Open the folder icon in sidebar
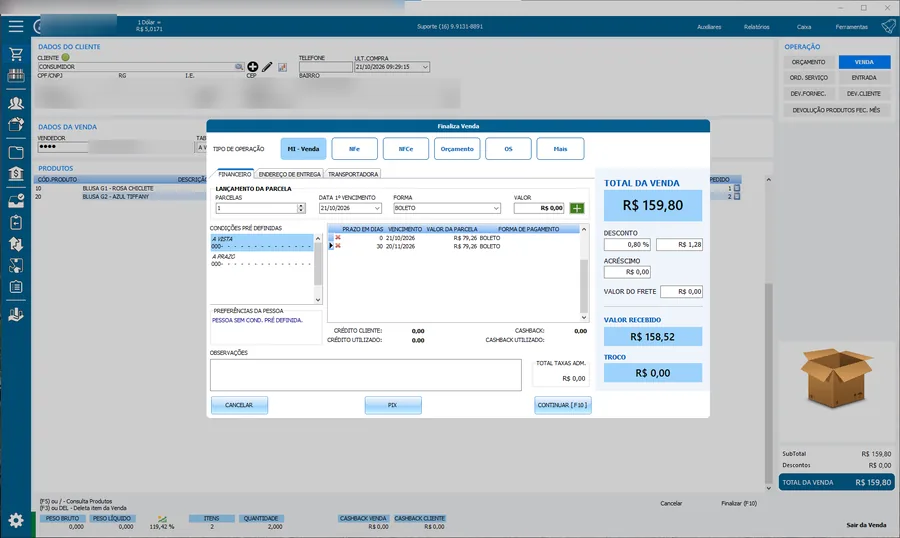Image resolution: width=900 pixels, height=538 pixels. coord(15,152)
